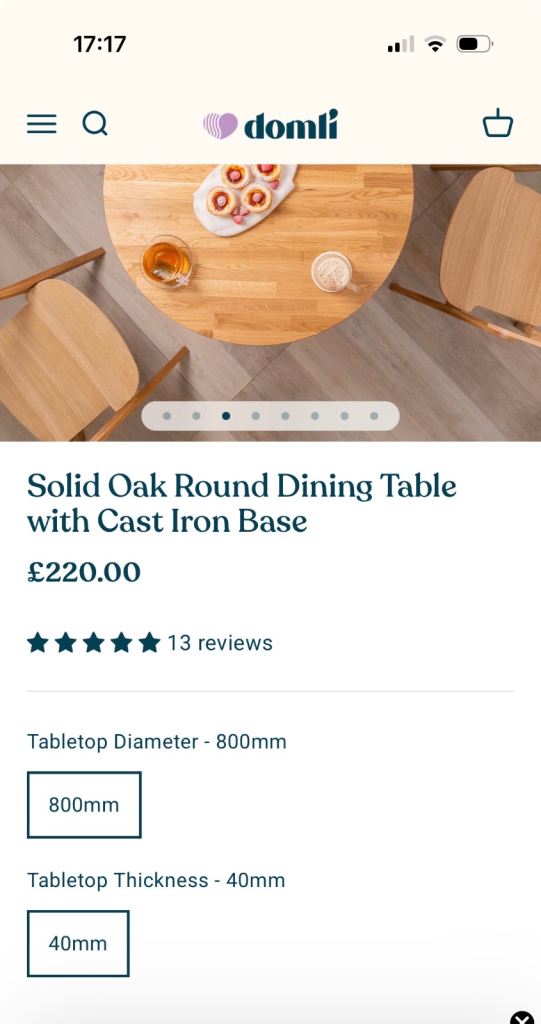Screen dimensions: 541x1024
Task: Tap the domli heart logo
Action: coord(220,125)
